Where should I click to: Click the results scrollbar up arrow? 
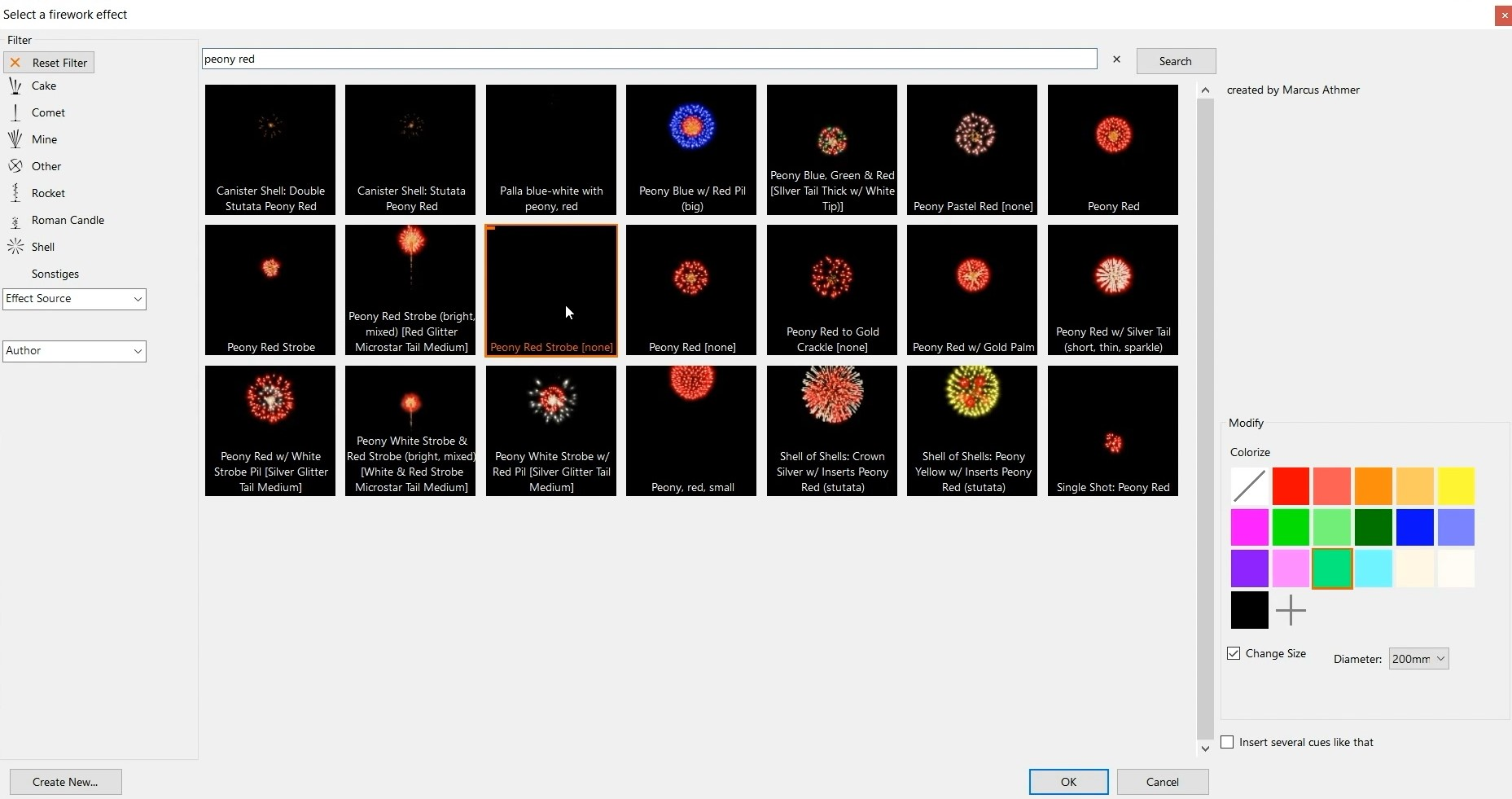click(1205, 90)
